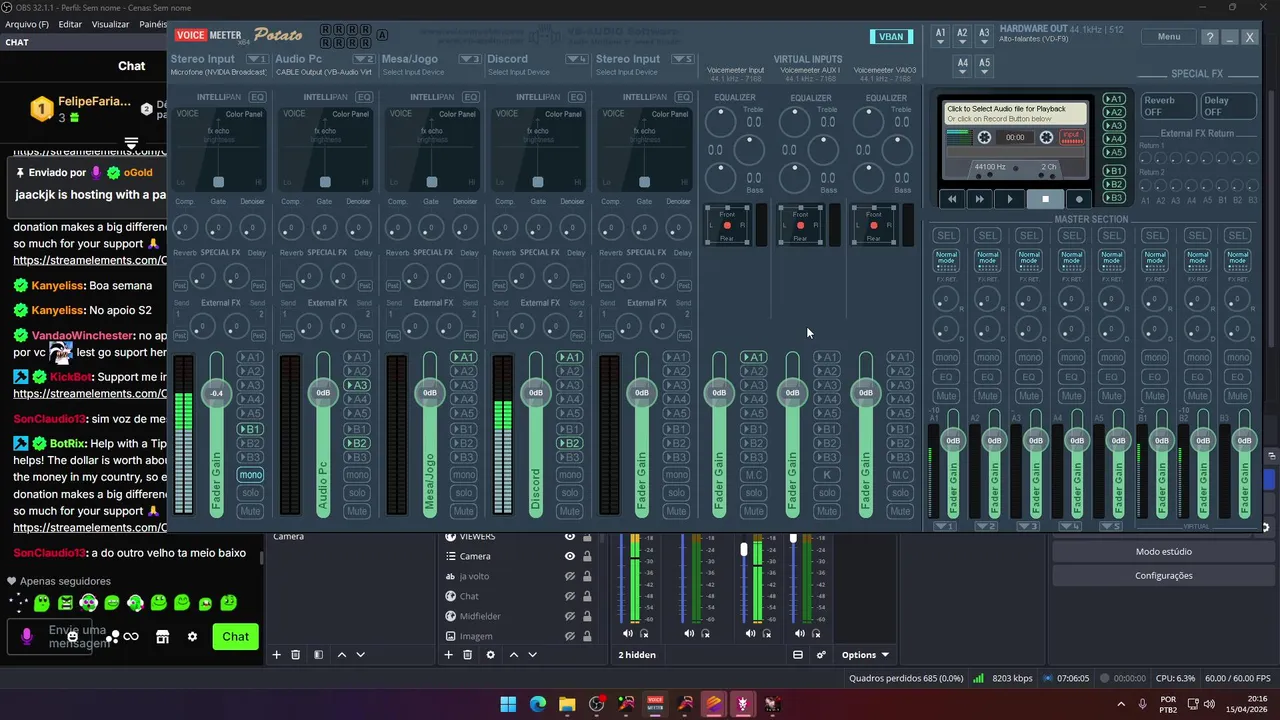This screenshot has height=720, width=1280.
Task: Click chat settings gear icon
Action: pyautogui.click(x=192, y=636)
